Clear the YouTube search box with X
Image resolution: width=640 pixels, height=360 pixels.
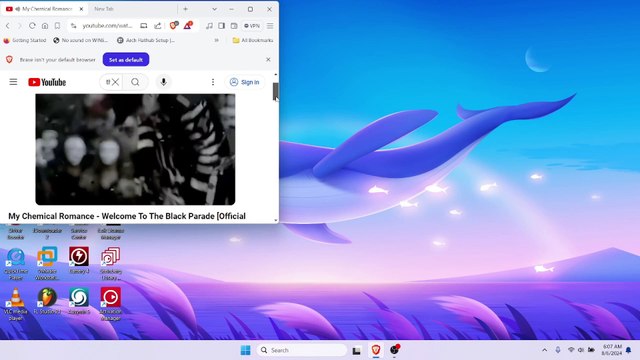pos(116,82)
